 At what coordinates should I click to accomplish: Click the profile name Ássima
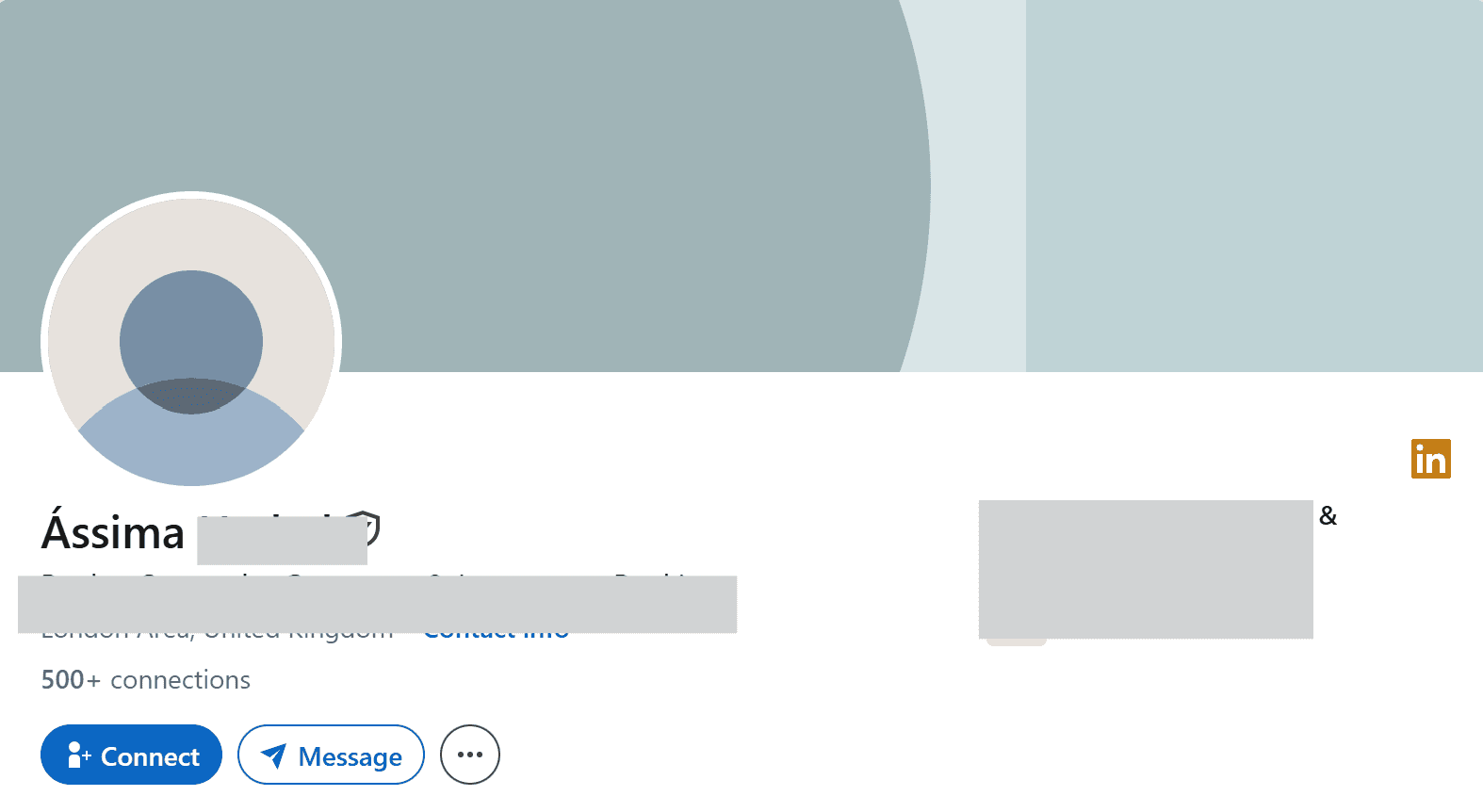[113, 532]
